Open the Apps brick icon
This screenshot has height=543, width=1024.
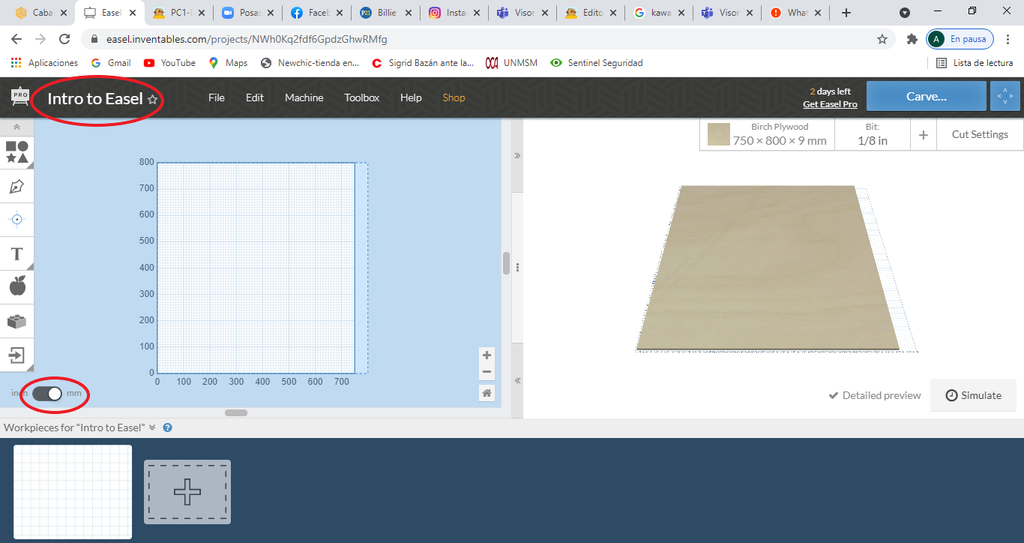tap(17, 321)
